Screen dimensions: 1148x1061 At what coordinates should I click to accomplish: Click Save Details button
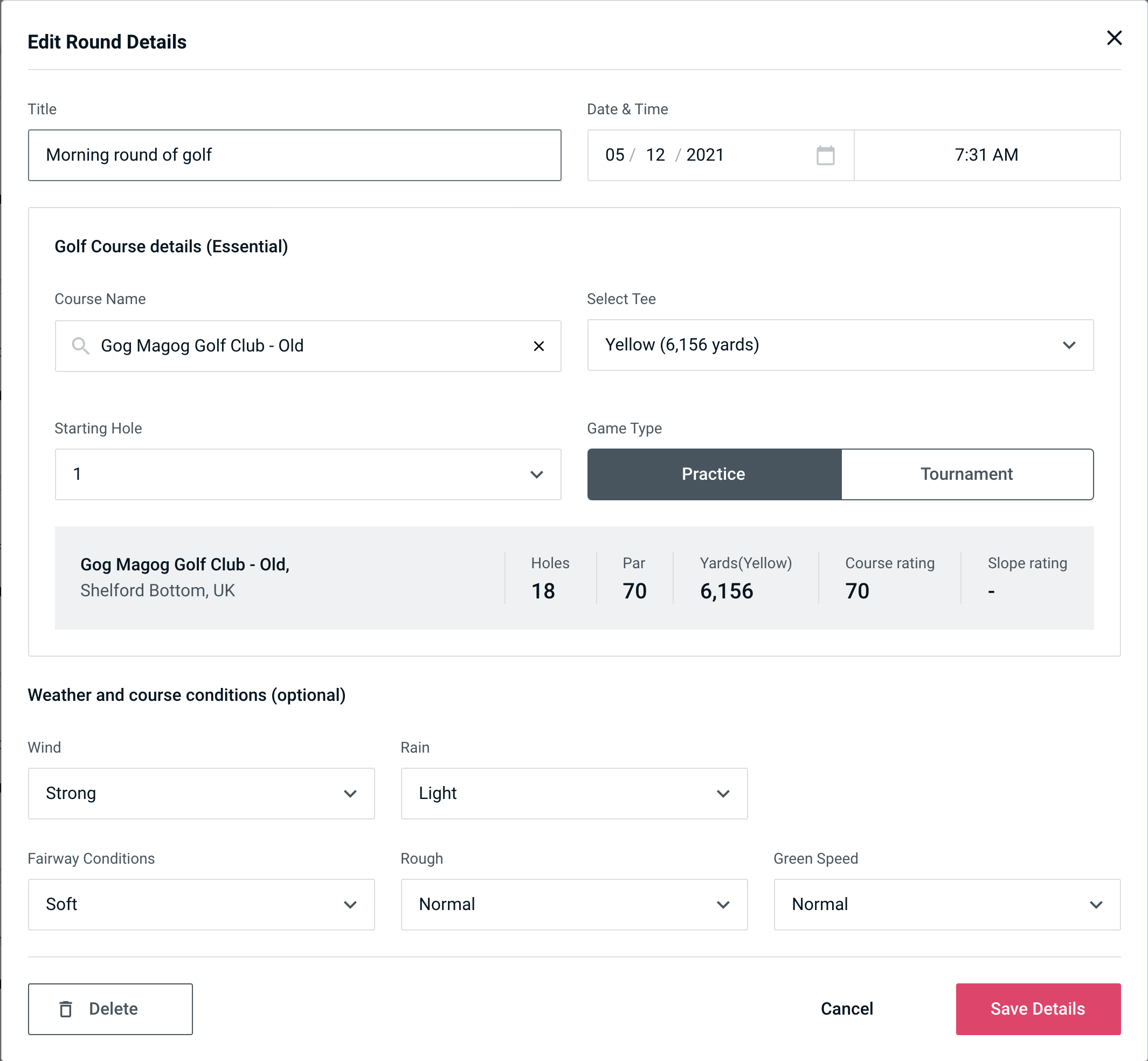coord(1037,1009)
